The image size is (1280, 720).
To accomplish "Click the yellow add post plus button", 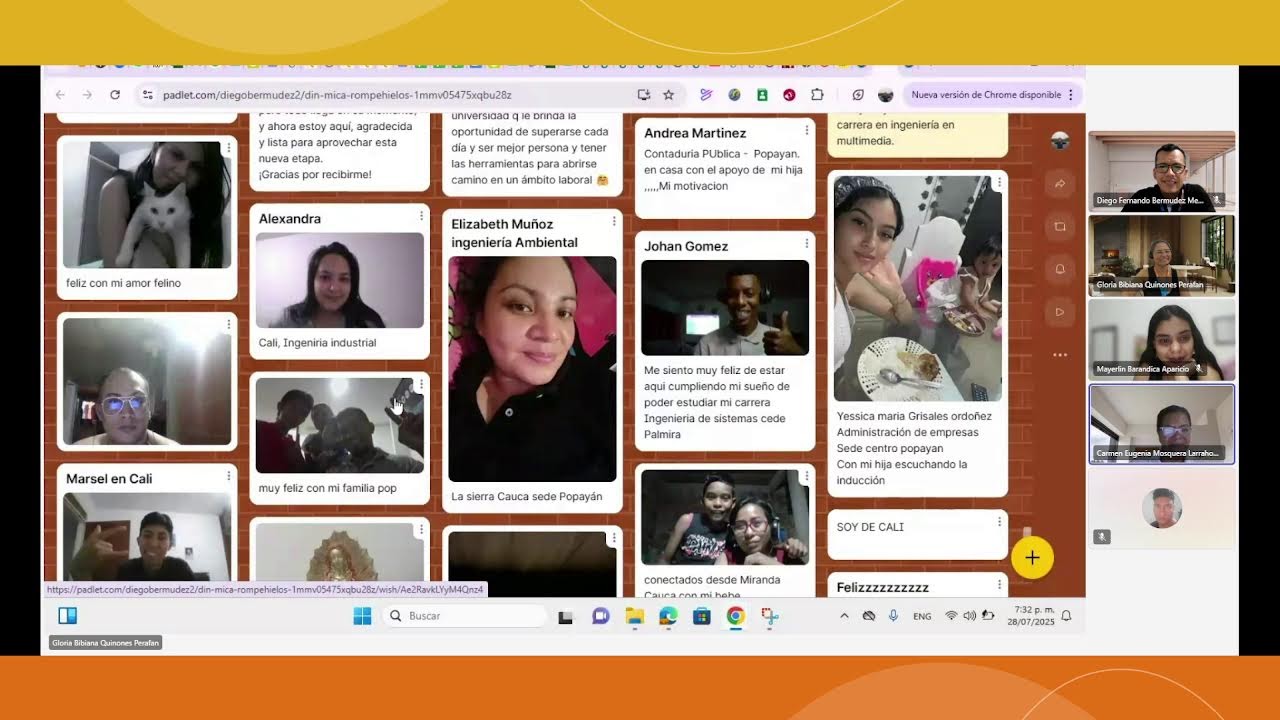I will coord(1032,558).
